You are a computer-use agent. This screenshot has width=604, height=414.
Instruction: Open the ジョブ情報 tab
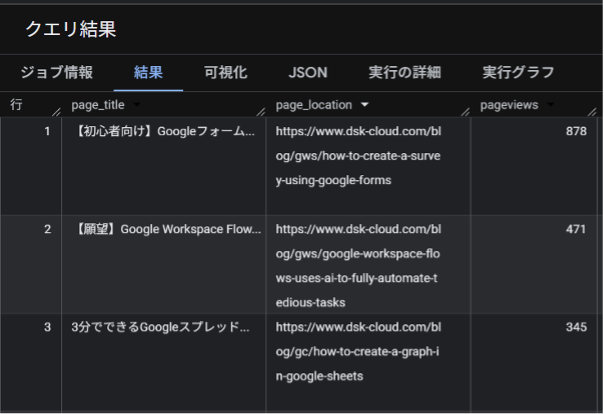(x=57, y=72)
